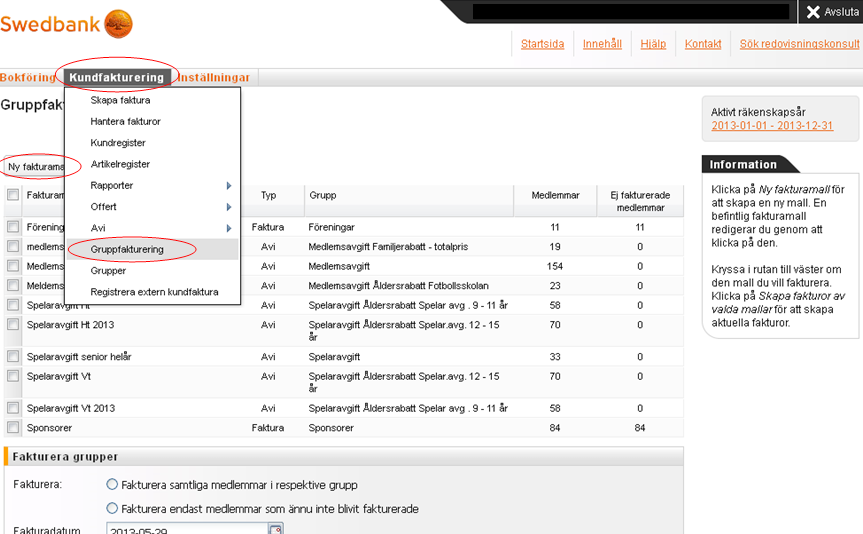This screenshot has height=534, width=863.
Task: Expand the Rapporter submenu arrow
Action: (229, 186)
